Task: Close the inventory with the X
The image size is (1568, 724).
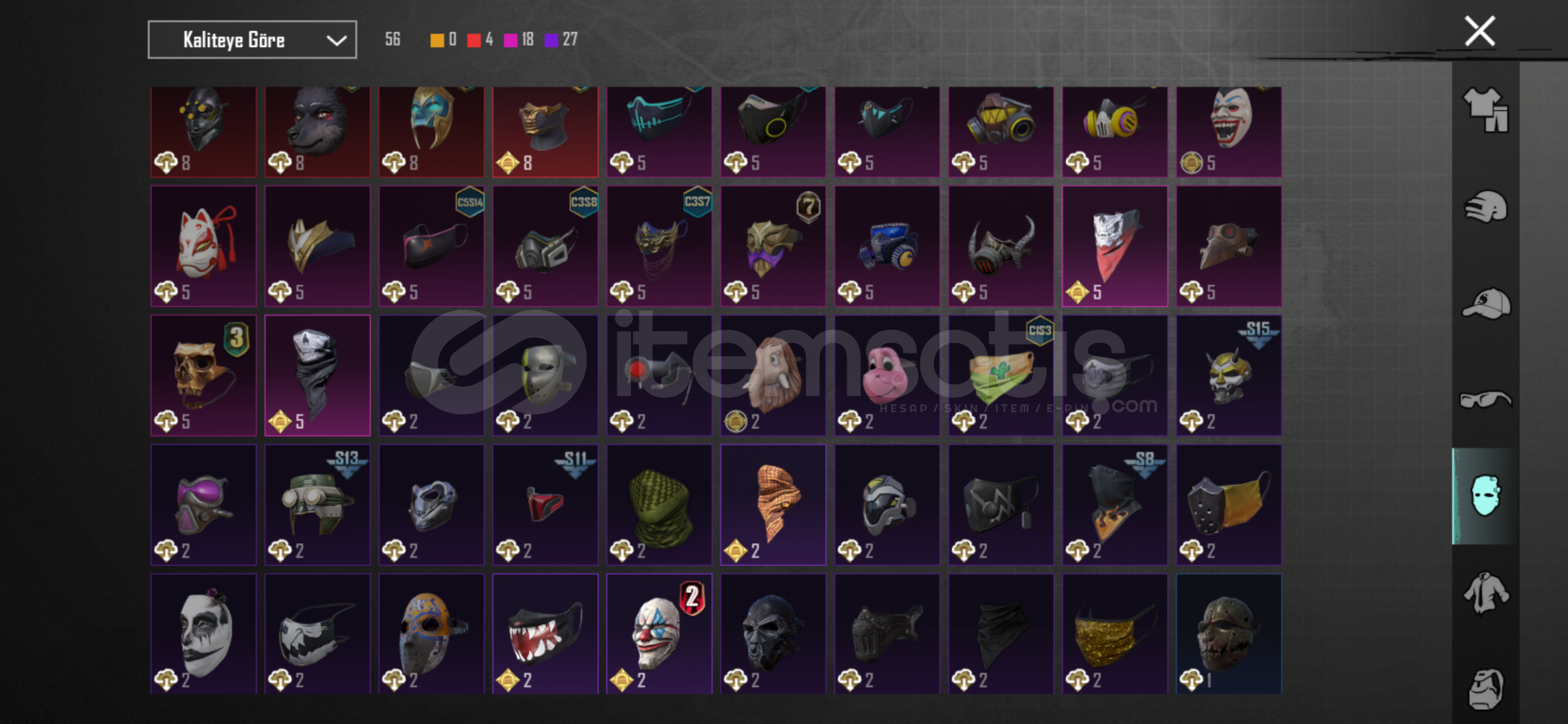Action: 1480,31
